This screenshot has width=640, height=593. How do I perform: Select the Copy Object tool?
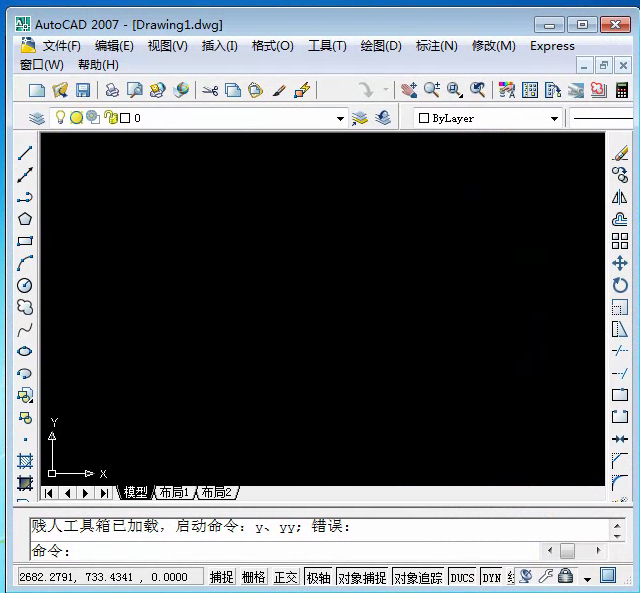(x=620, y=175)
